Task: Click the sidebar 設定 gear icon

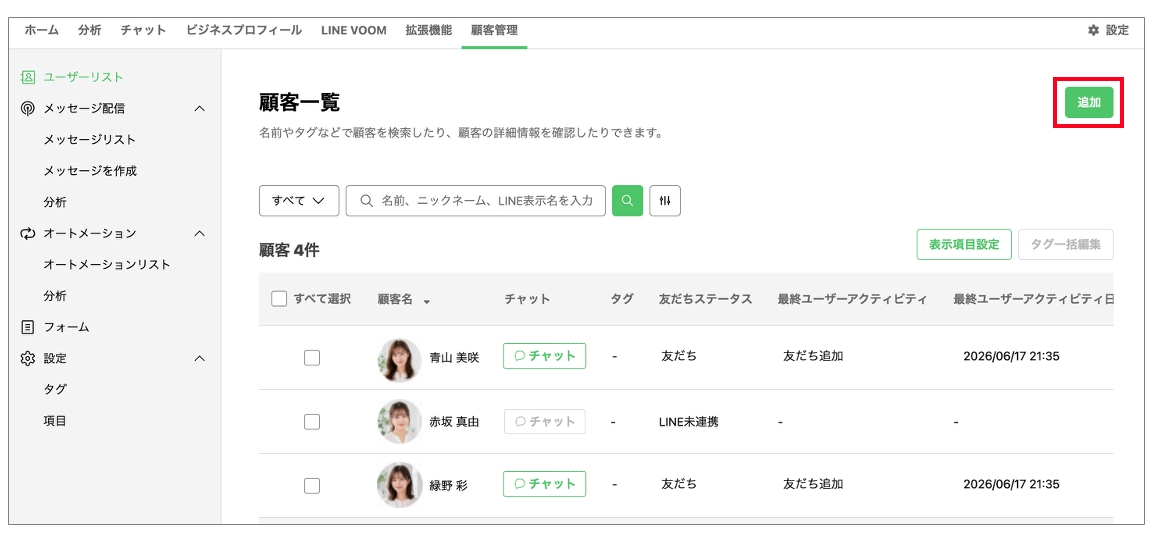Action: click(x=27, y=358)
